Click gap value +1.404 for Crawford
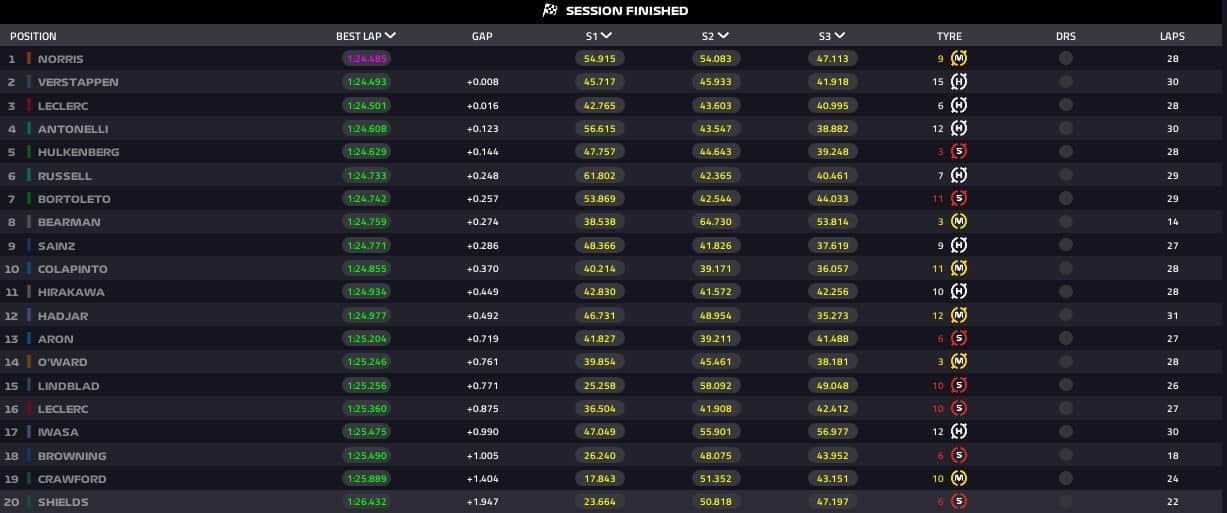 click(x=482, y=479)
